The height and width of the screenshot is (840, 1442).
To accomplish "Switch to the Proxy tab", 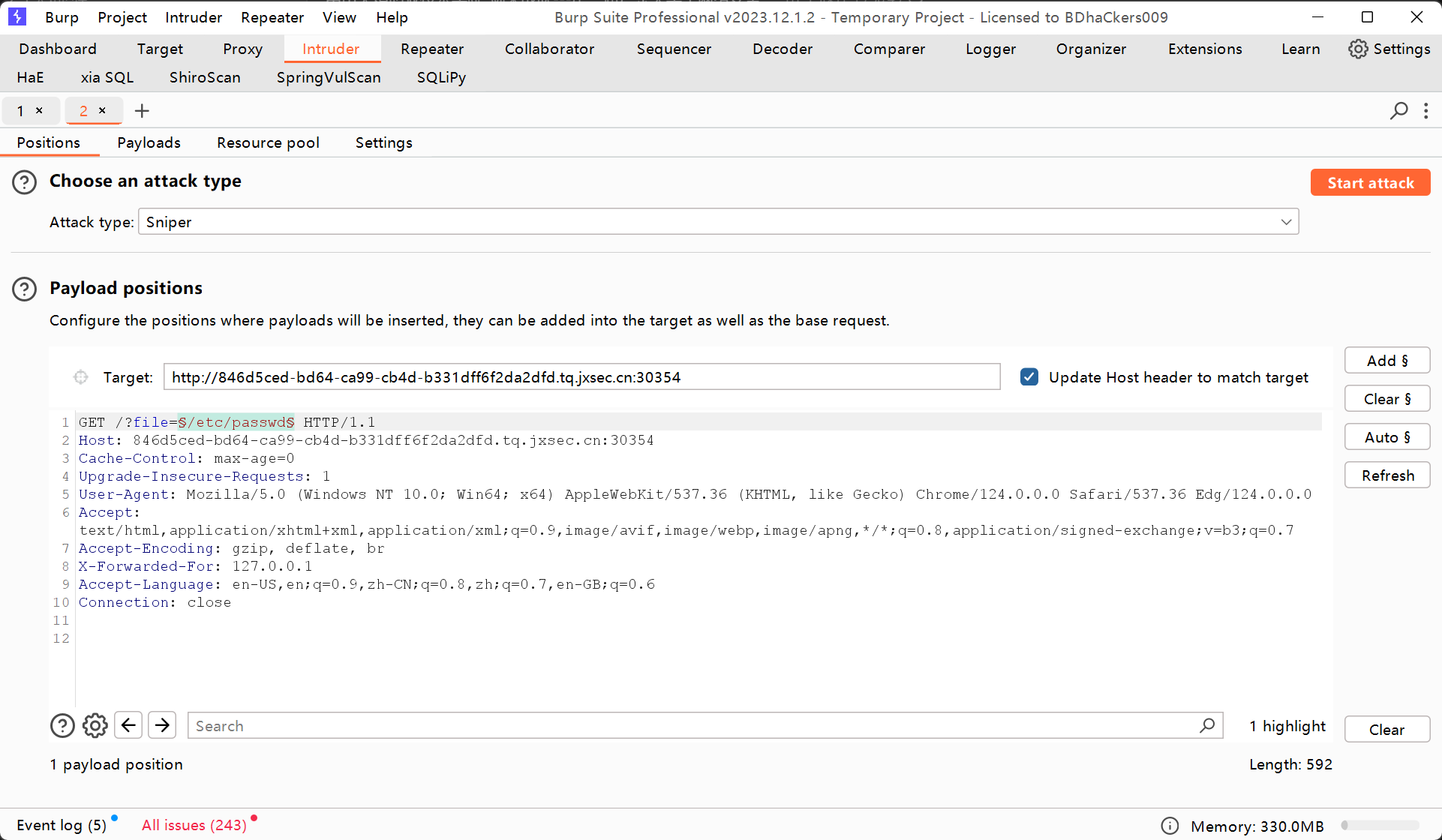I will pyautogui.click(x=242, y=49).
